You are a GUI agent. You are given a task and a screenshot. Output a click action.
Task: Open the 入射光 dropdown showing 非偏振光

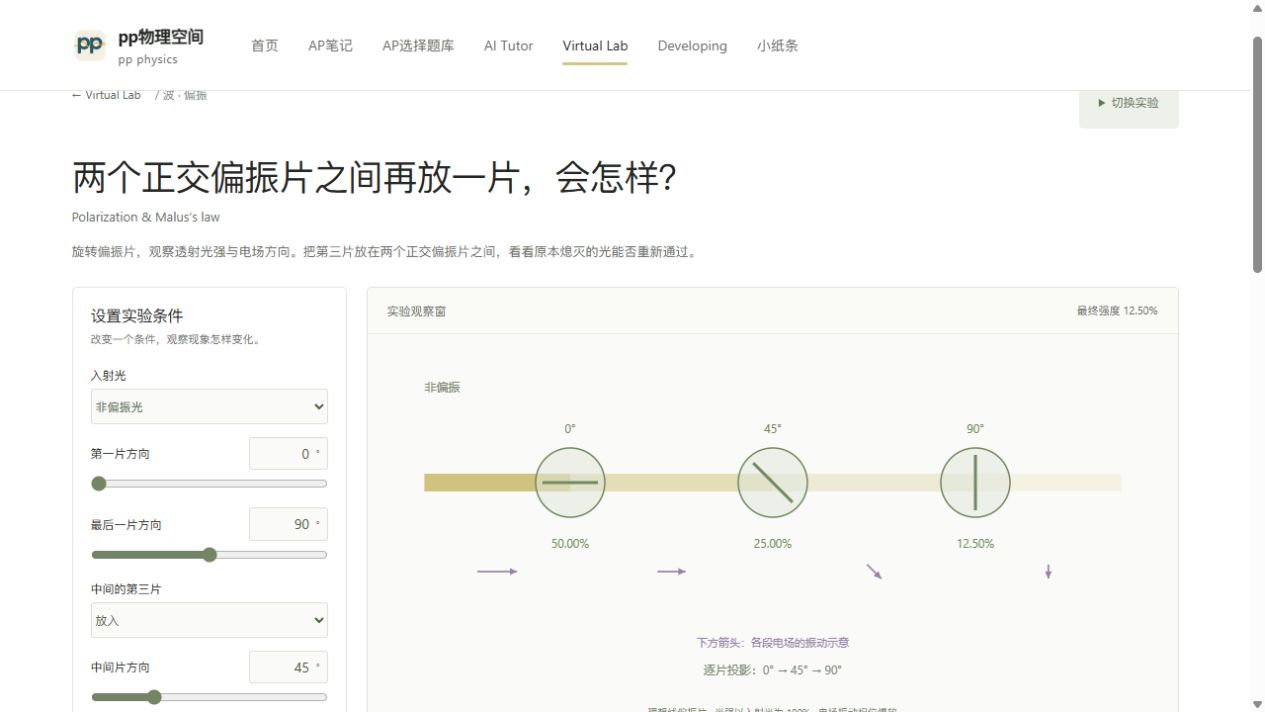coord(209,407)
